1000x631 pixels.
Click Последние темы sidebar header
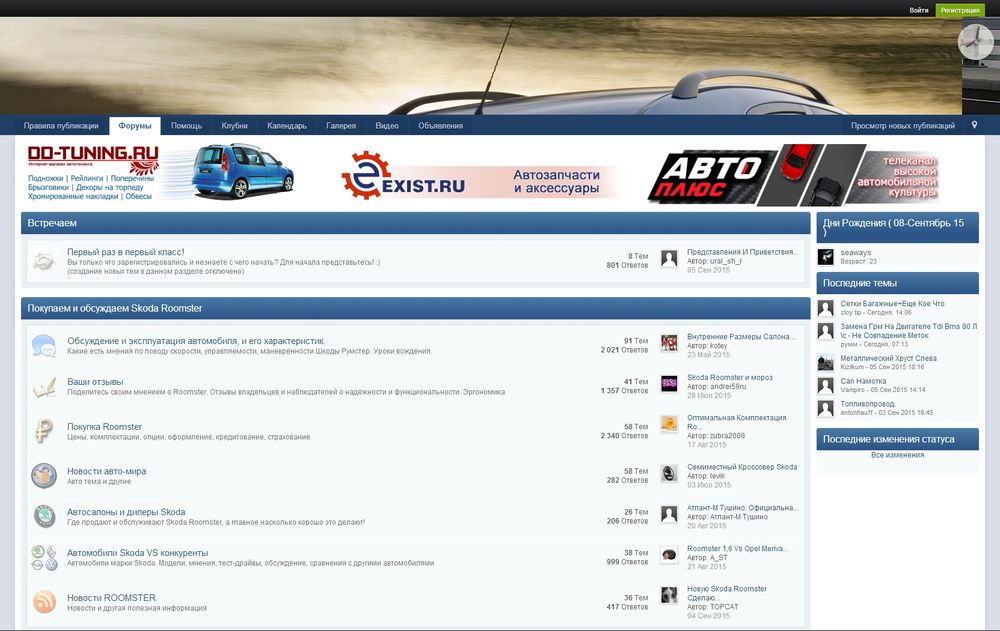(897, 283)
